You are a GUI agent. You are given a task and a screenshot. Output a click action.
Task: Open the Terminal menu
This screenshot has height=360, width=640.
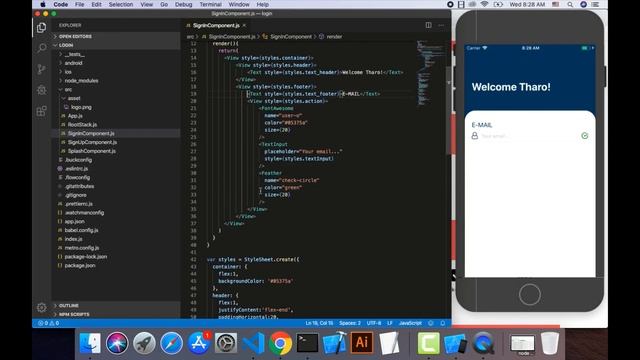(x=210, y=4)
